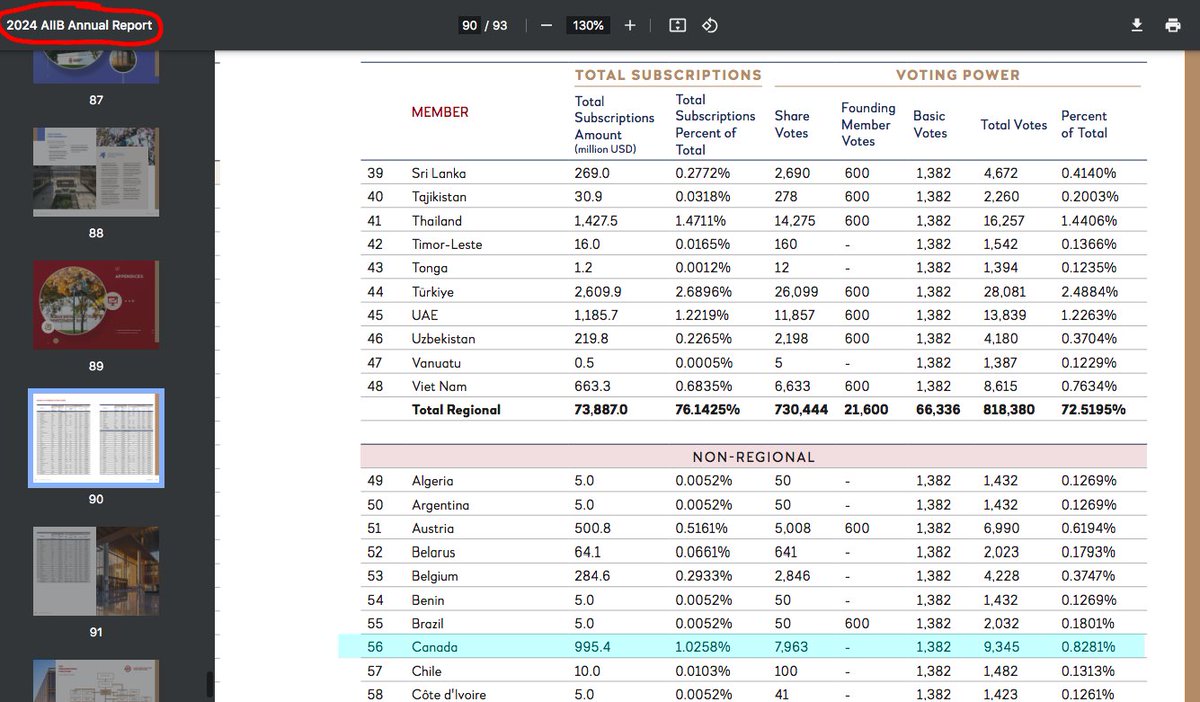Screen dimensions: 1200x702
Task: Select Côte d'Ivoire member name
Action: pyautogui.click(x=447, y=695)
